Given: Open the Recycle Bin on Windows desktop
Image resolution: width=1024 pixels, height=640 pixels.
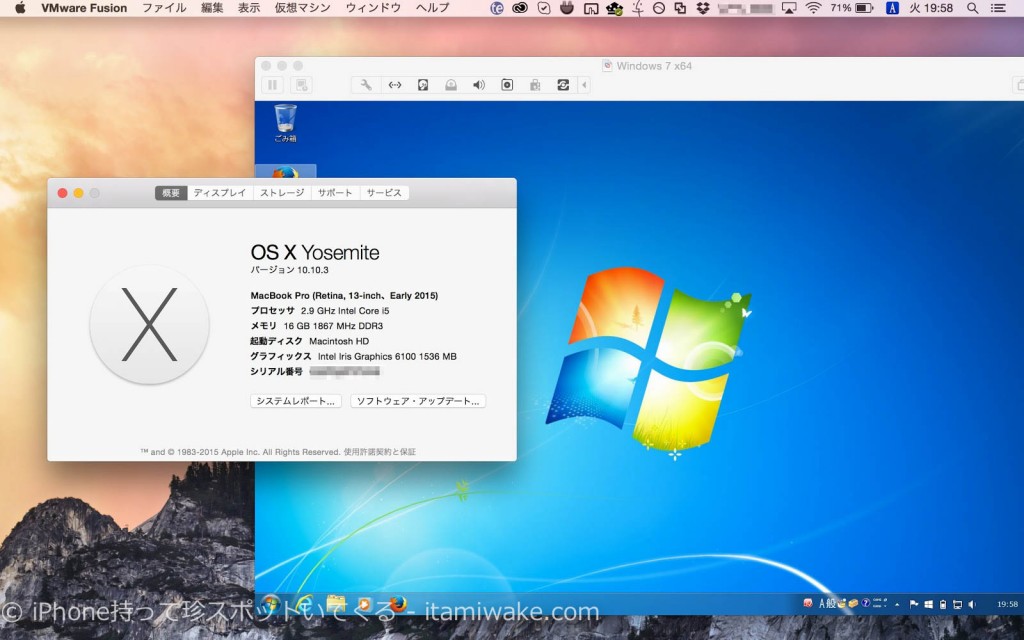Looking at the screenshot, I should click(285, 123).
